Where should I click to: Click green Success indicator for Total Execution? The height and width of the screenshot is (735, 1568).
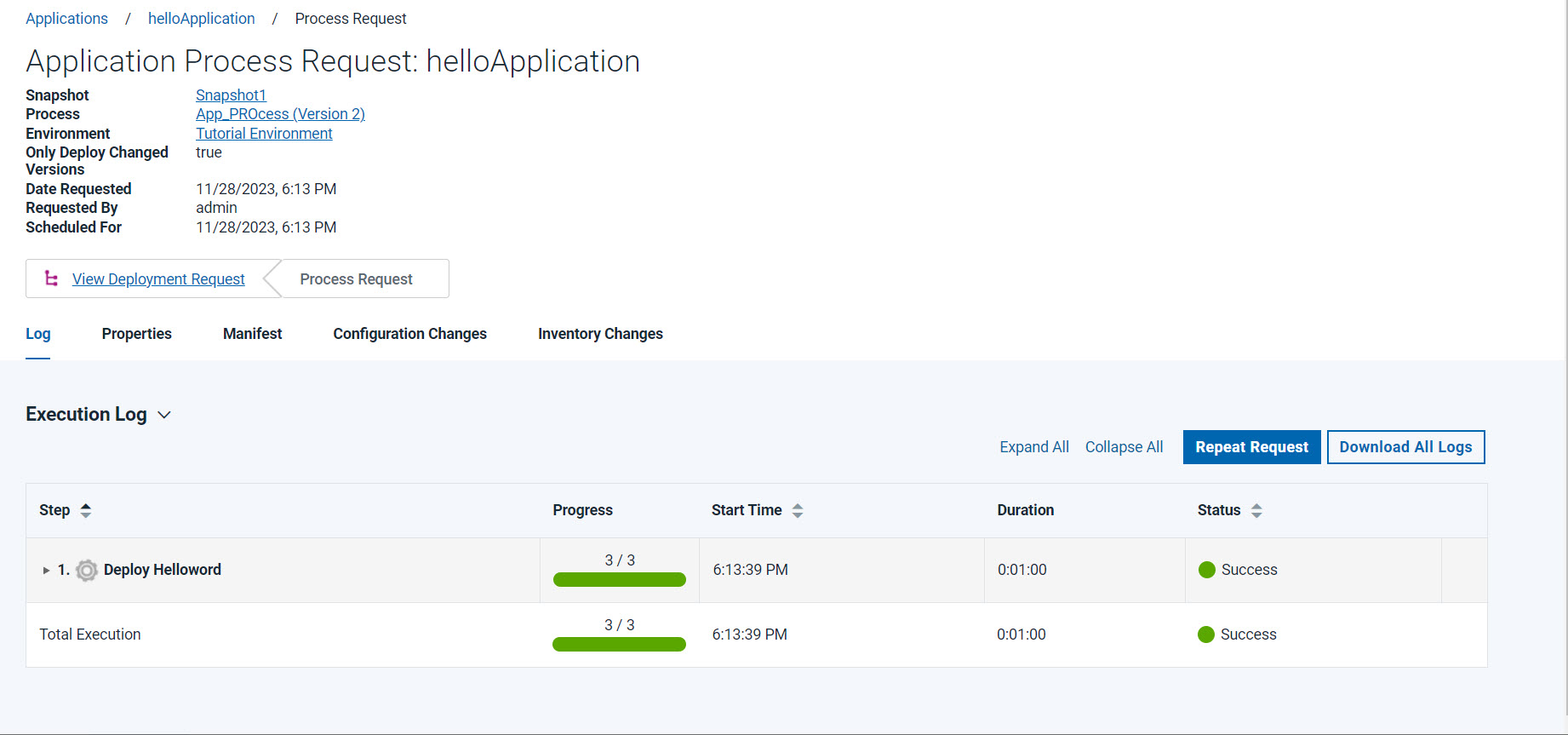[x=1205, y=635]
